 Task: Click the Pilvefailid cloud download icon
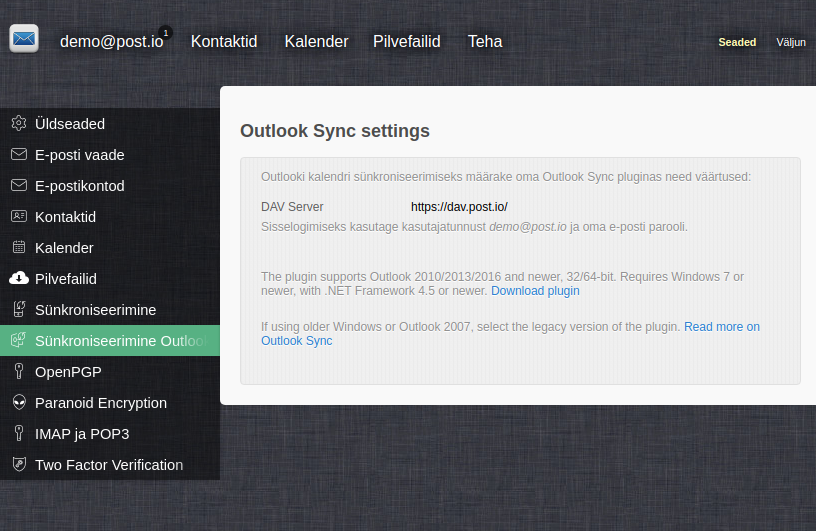[19, 278]
